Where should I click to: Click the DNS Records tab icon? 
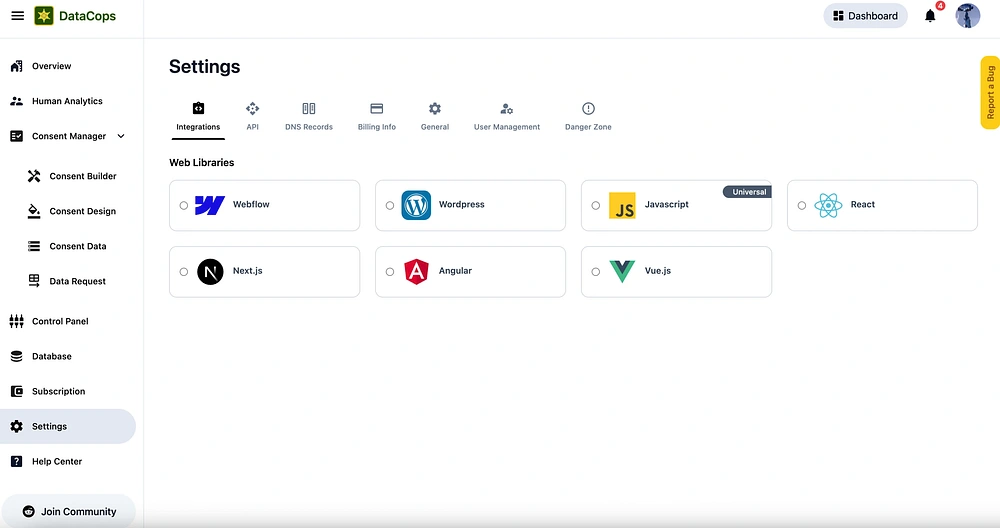point(309,108)
